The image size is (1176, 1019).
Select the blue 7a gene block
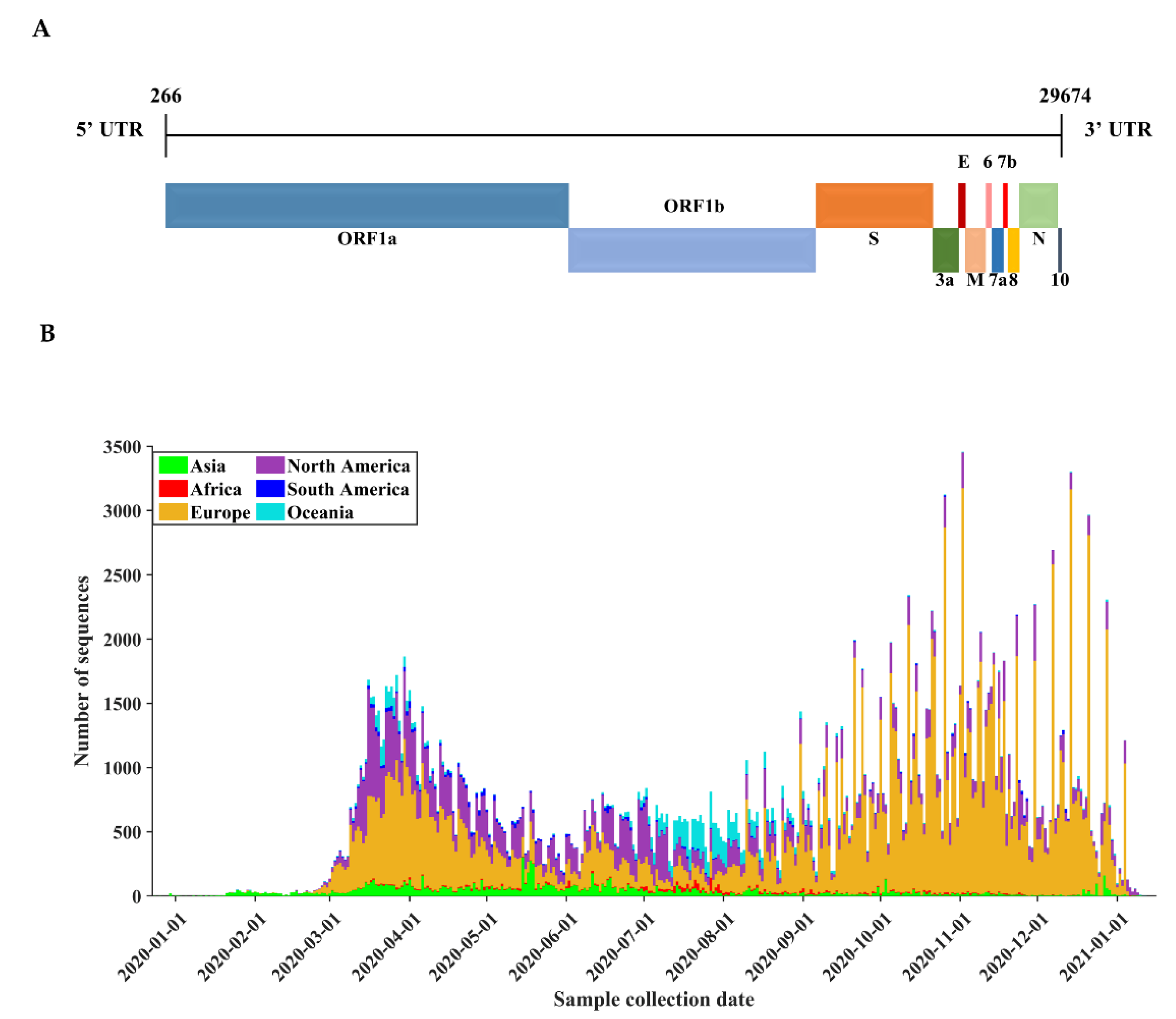pyautogui.click(x=997, y=250)
